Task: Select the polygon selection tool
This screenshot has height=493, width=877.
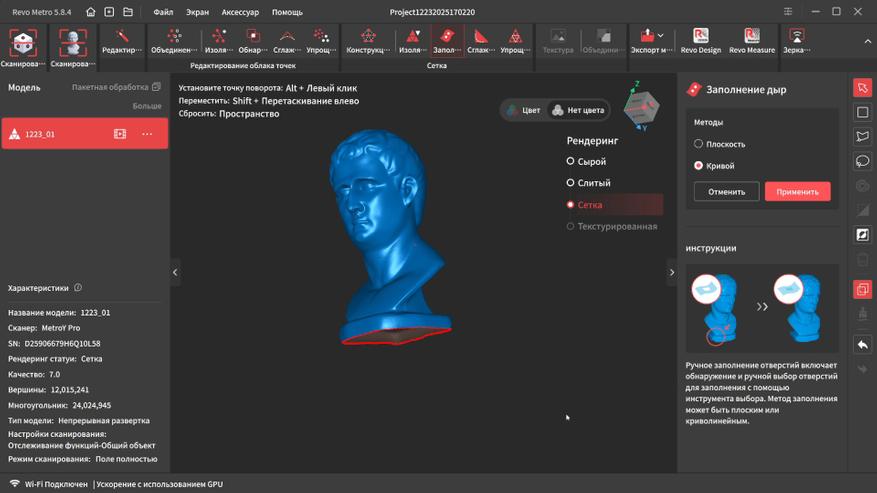Action: 862,137
